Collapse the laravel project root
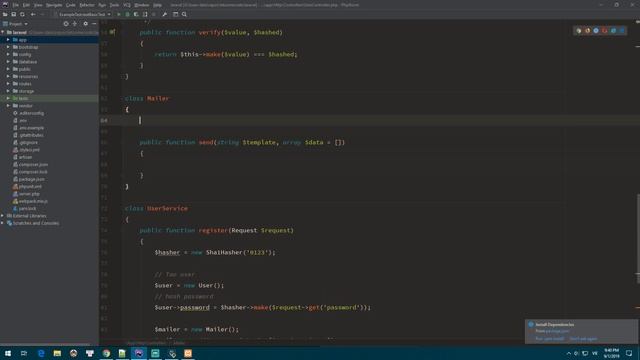 [3, 32]
